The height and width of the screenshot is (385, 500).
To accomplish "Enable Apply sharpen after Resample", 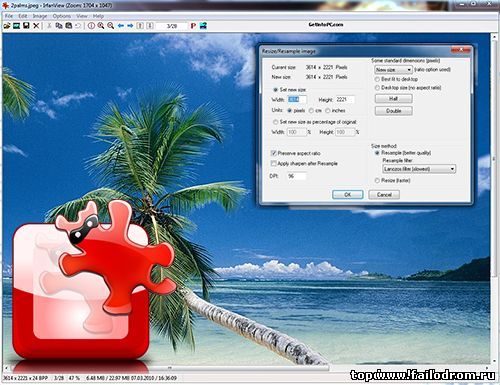I will (274, 163).
